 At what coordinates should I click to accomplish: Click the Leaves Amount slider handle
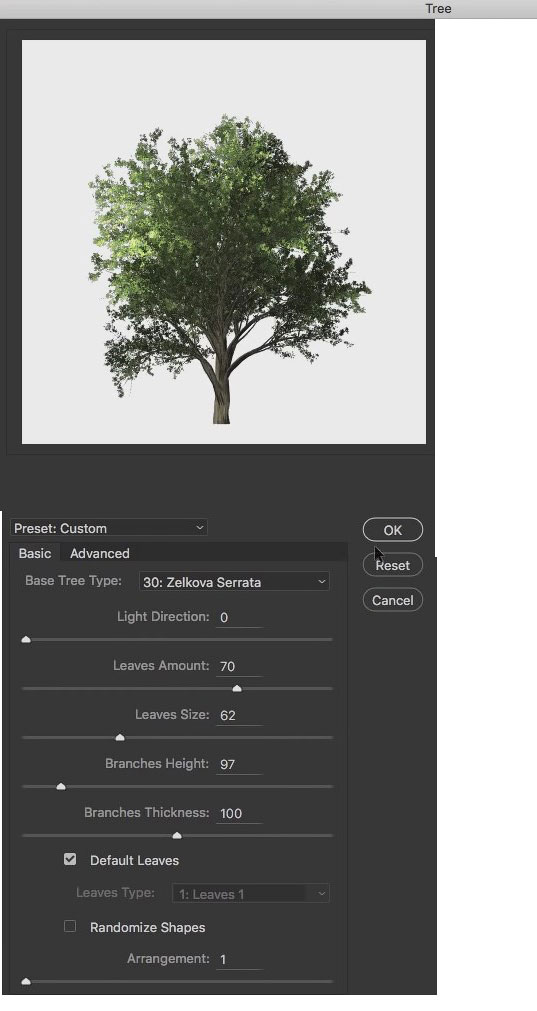[237, 689]
